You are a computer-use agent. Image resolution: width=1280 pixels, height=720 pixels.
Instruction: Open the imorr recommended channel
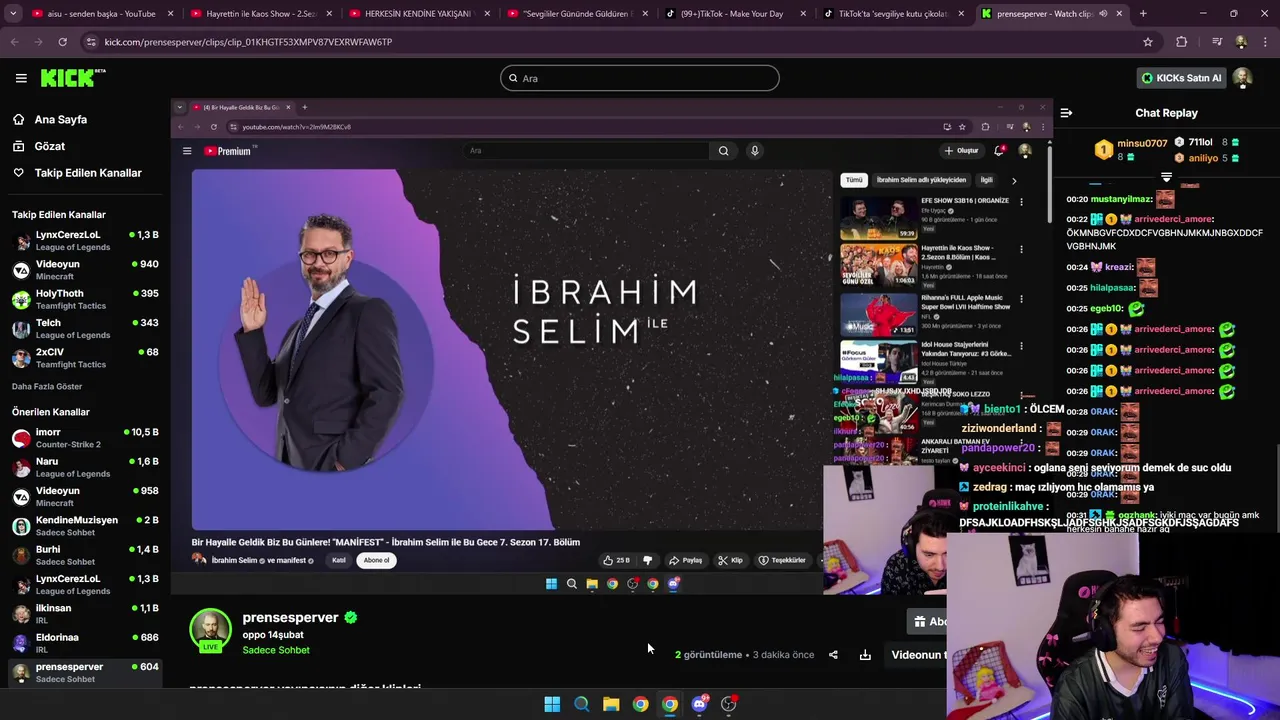coord(85,438)
